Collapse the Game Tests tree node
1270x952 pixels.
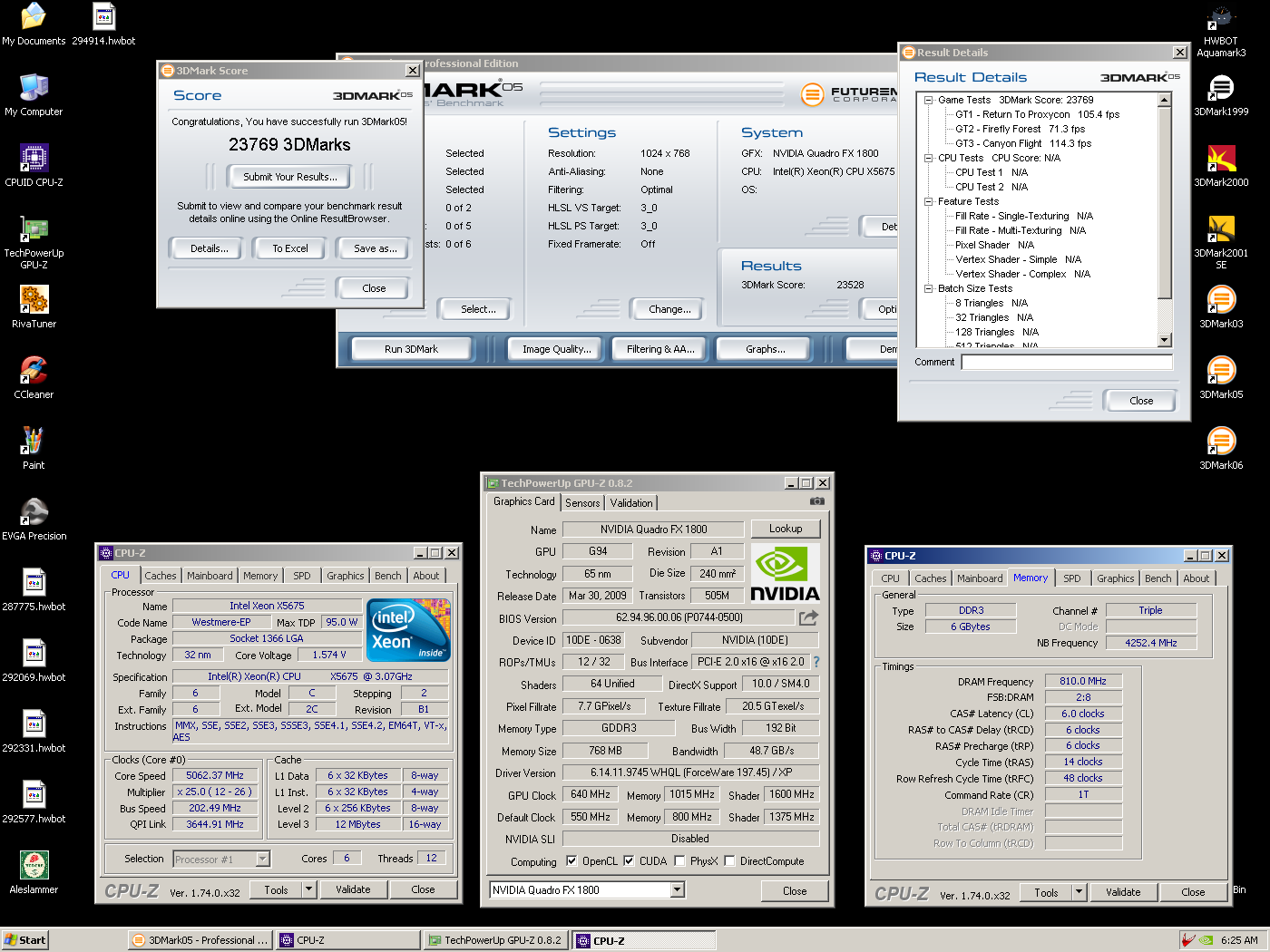[928, 100]
